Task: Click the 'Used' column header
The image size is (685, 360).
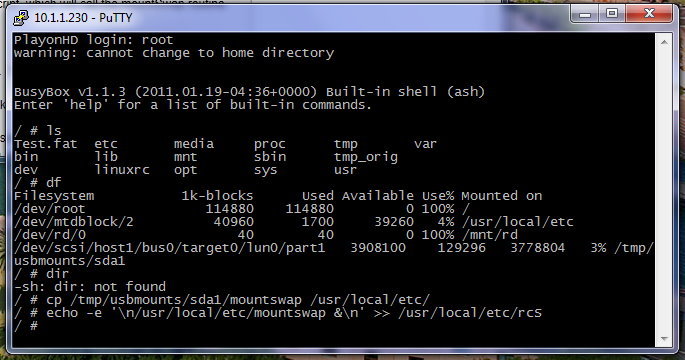Action: 318,196
